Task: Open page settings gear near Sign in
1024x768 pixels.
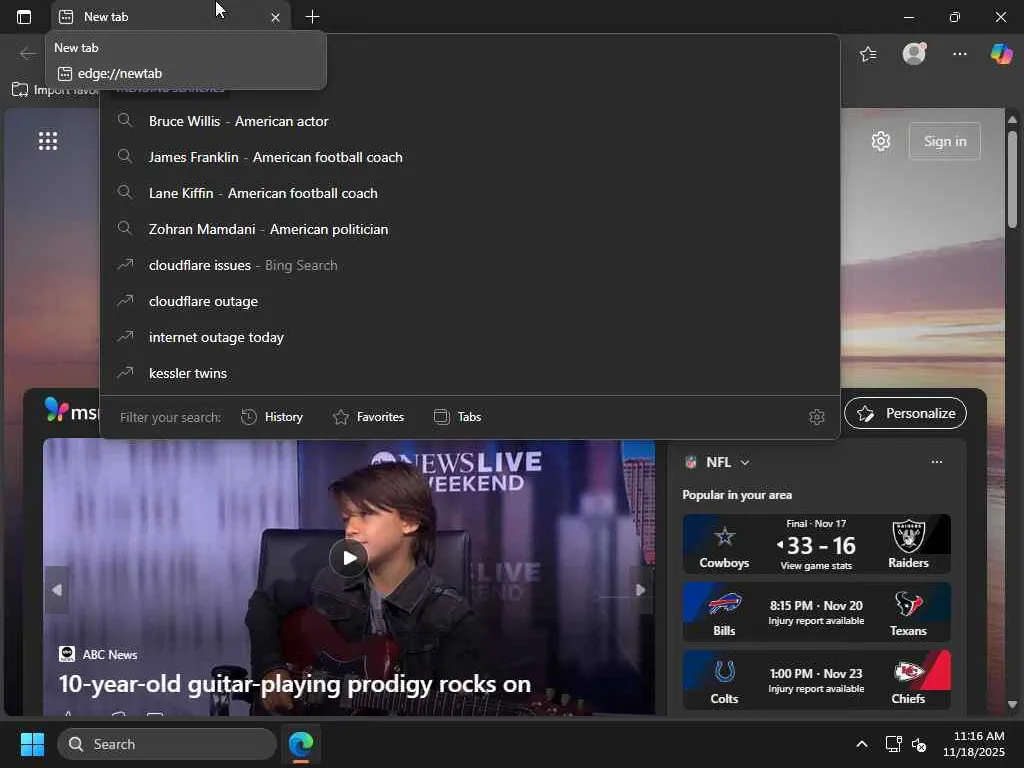Action: pos(881,141)
